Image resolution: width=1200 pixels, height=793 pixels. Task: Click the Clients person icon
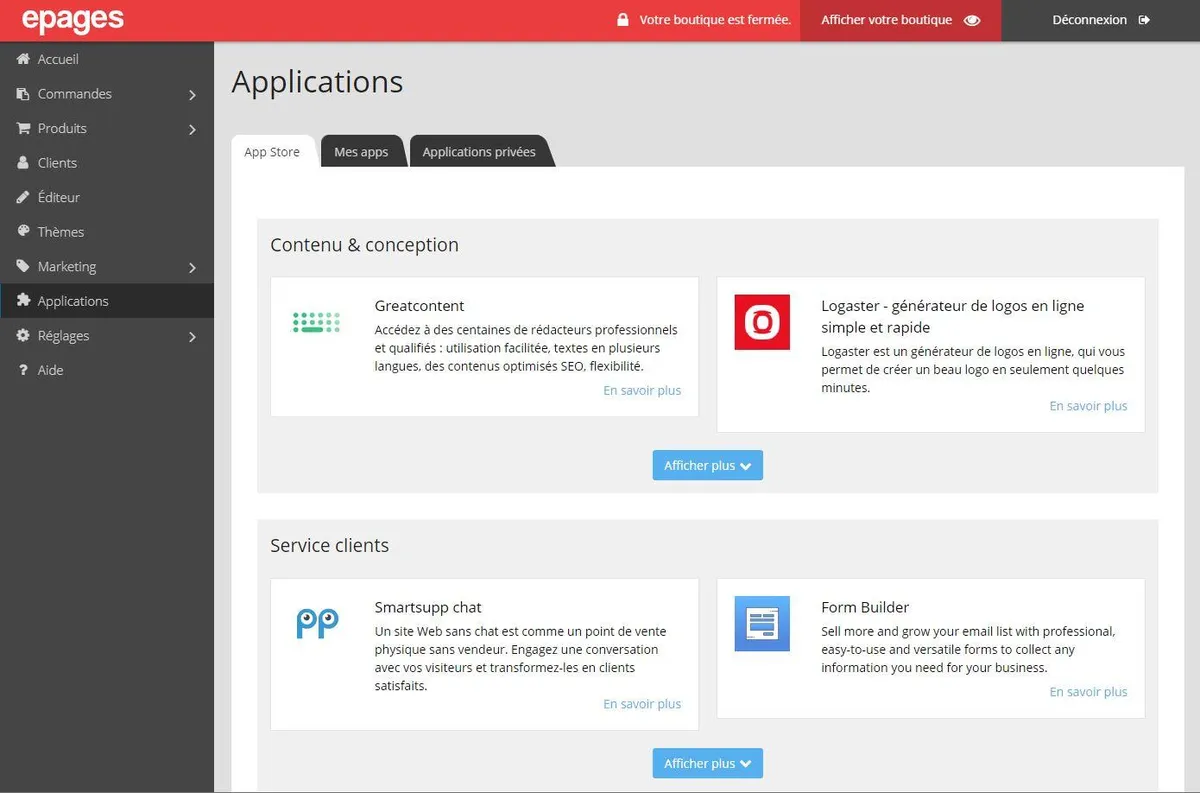click(x=23, y=163)
